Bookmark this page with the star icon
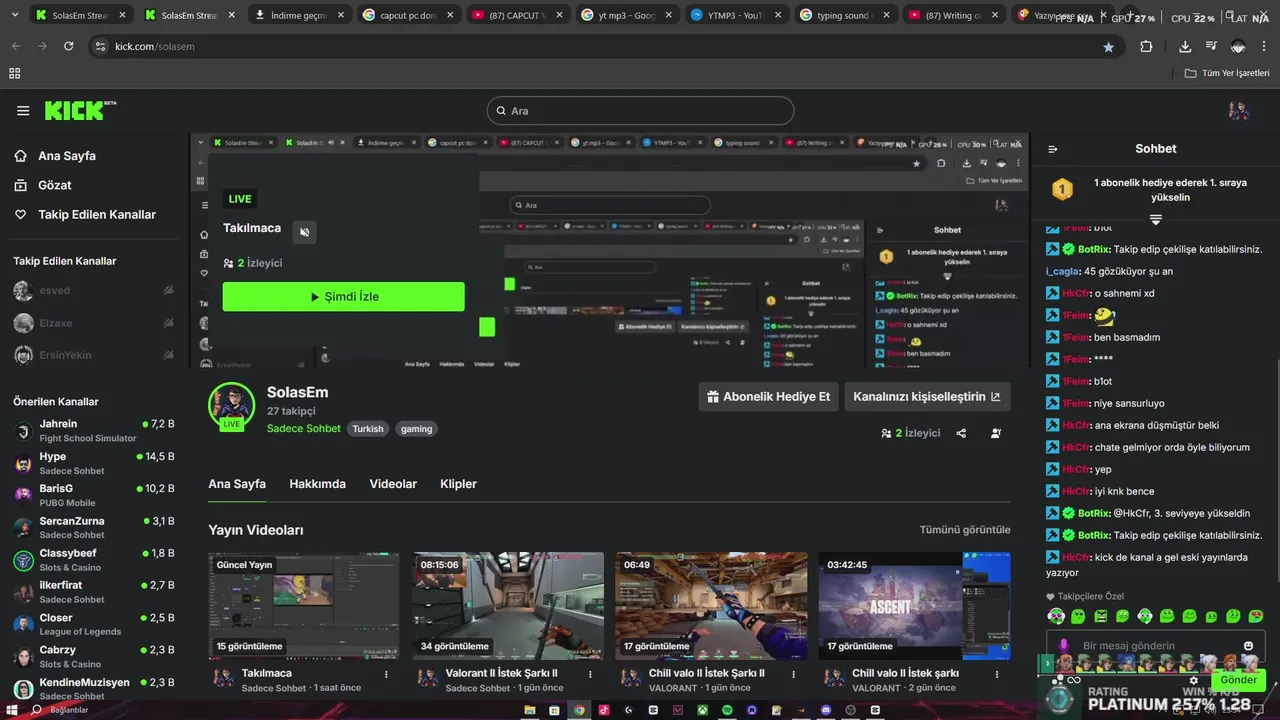The image size is (1280, 720). point(1108,46)
